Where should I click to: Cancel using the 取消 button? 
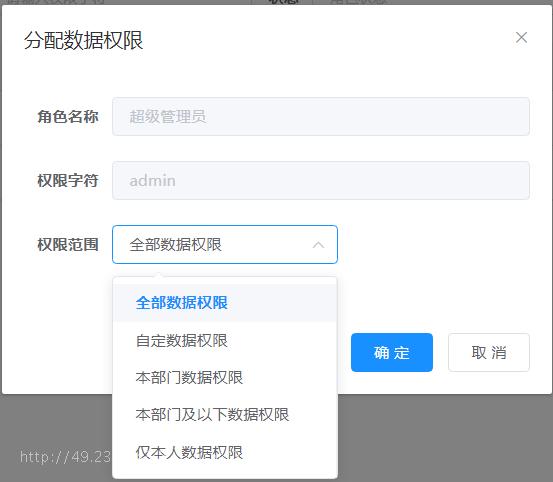coord(488,352)
